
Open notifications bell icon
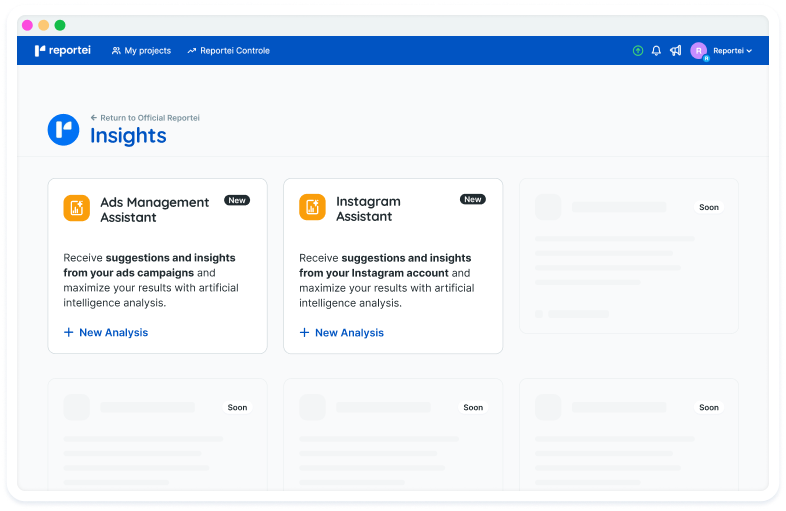coord(656,51)
